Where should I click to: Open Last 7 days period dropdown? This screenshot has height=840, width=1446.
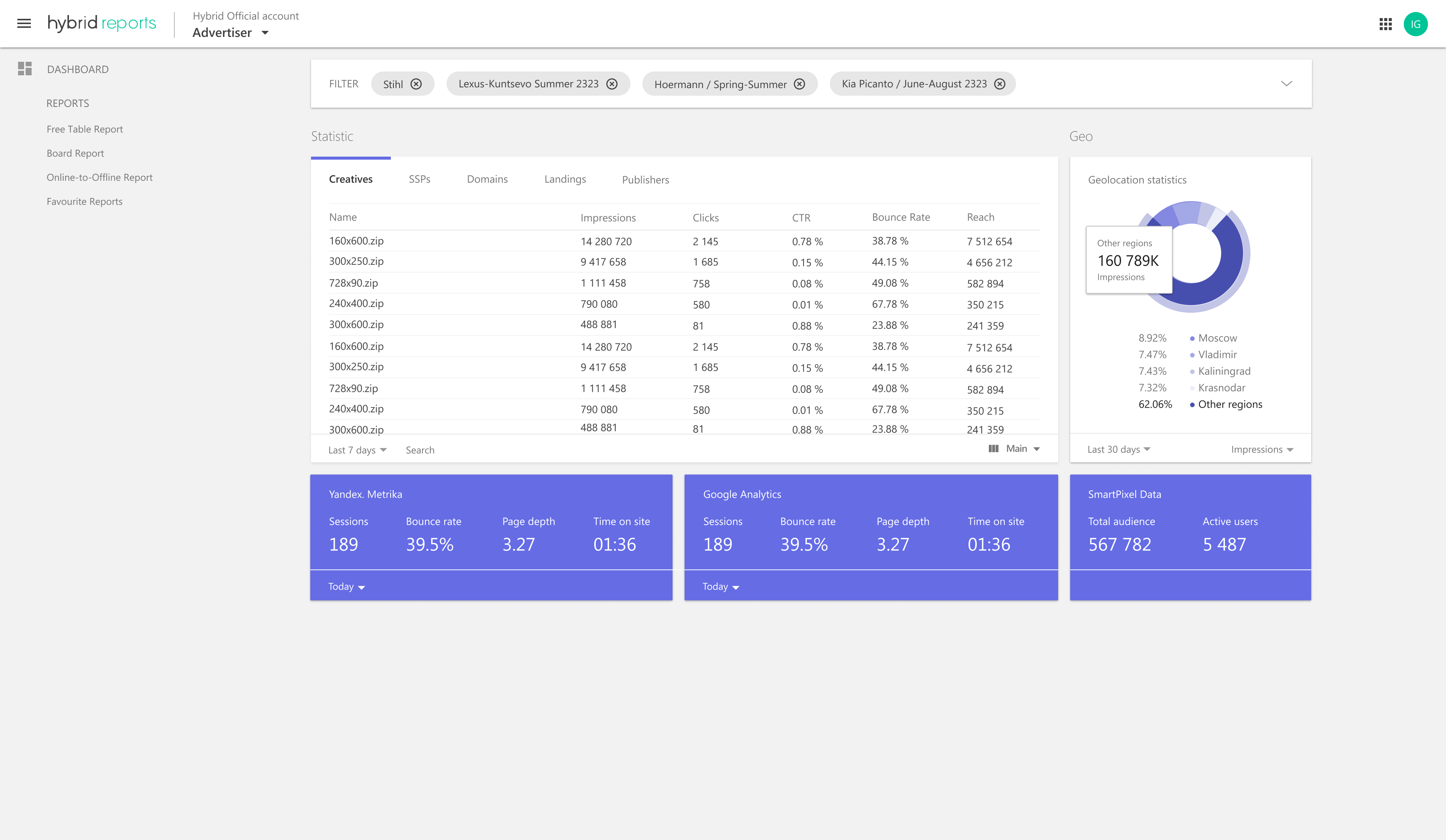coord(357,450)
